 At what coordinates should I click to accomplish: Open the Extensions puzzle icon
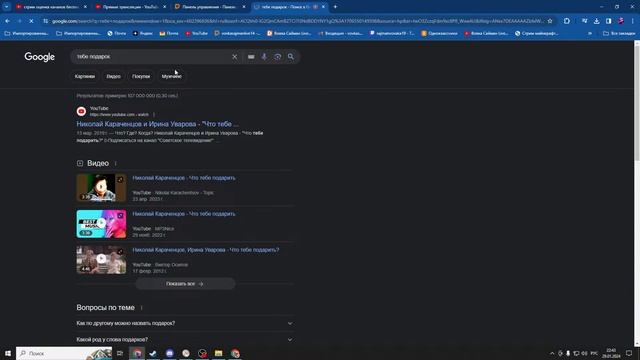pyautogui.click(x=567, y=21)
